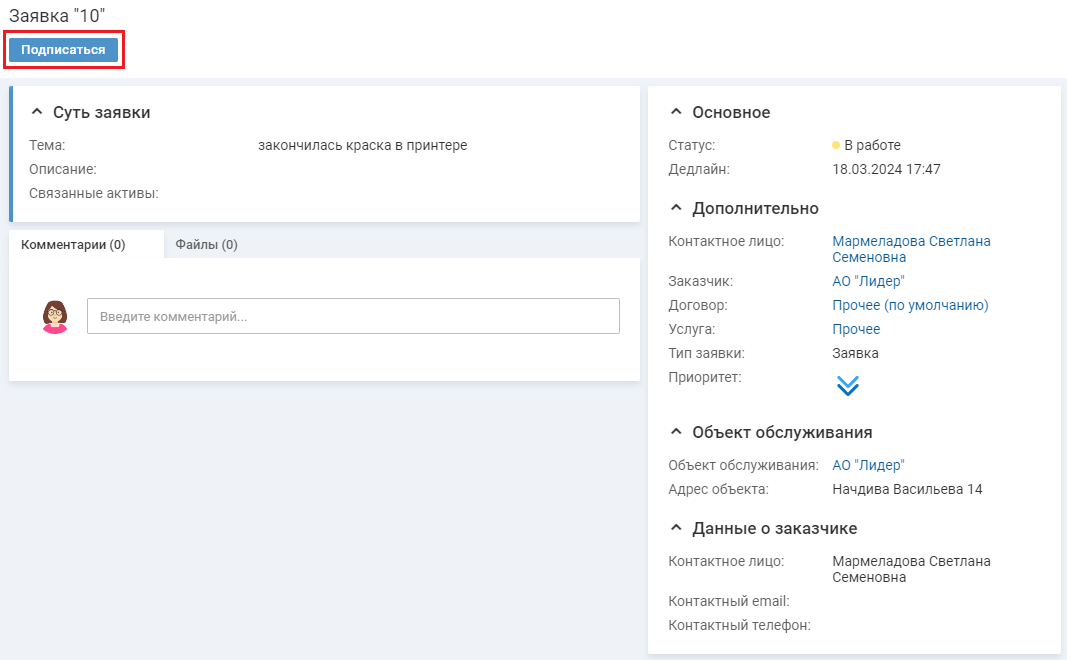Open АО "Лидер" link under Объект обслуживания

point(868,465)
